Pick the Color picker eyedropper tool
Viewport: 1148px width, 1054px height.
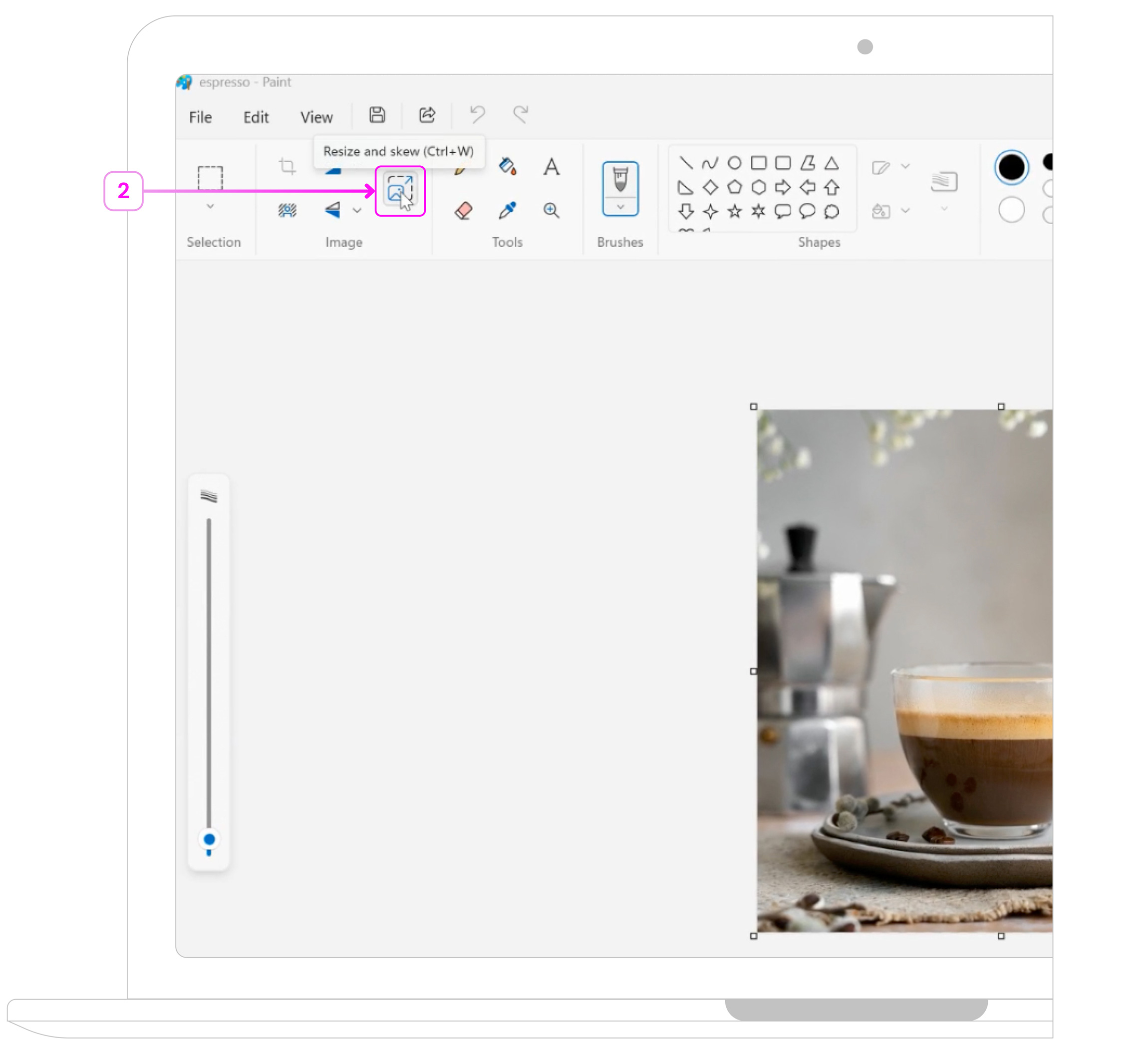[x=507, y=211]
